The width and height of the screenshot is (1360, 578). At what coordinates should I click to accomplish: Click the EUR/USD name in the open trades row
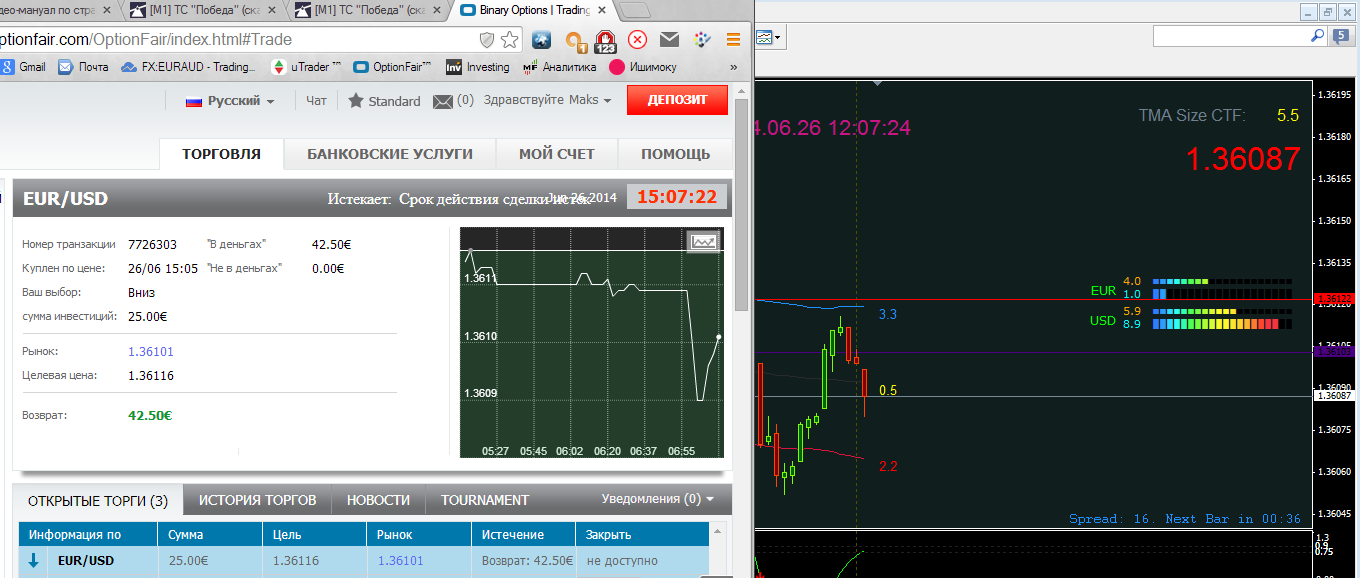point(86,561)
